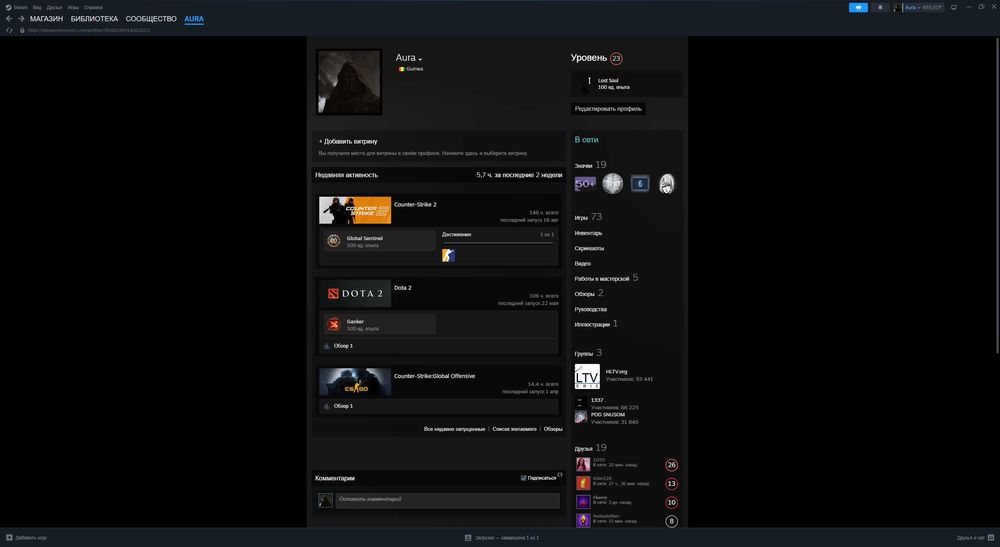This screenshot has height=547, width=1000.
Task: Click the CS2 achievement icon
Action: click(448, 256)
